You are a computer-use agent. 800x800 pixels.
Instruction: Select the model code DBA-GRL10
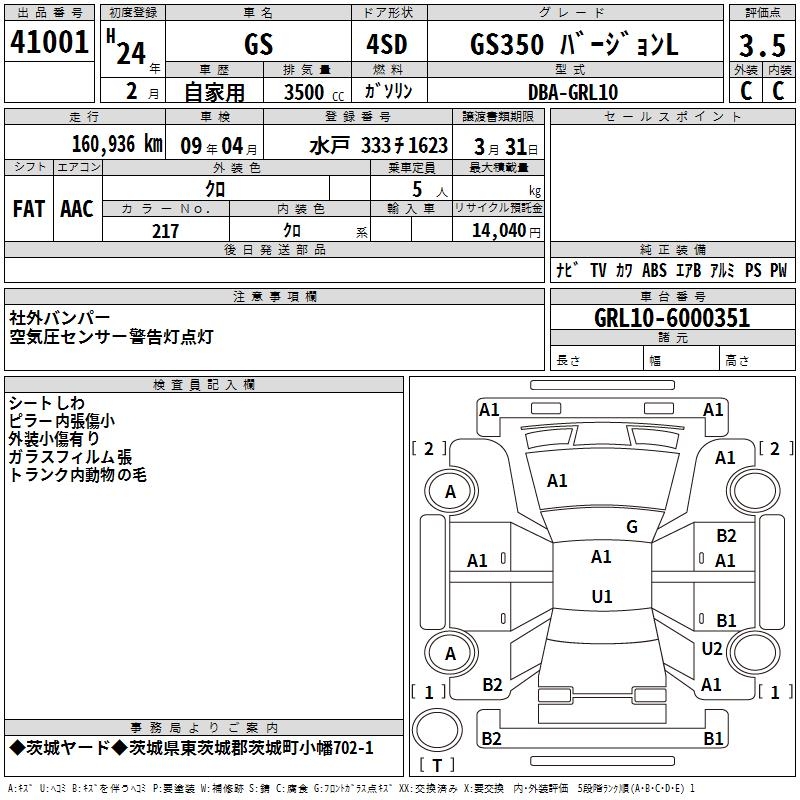[572, 92]
